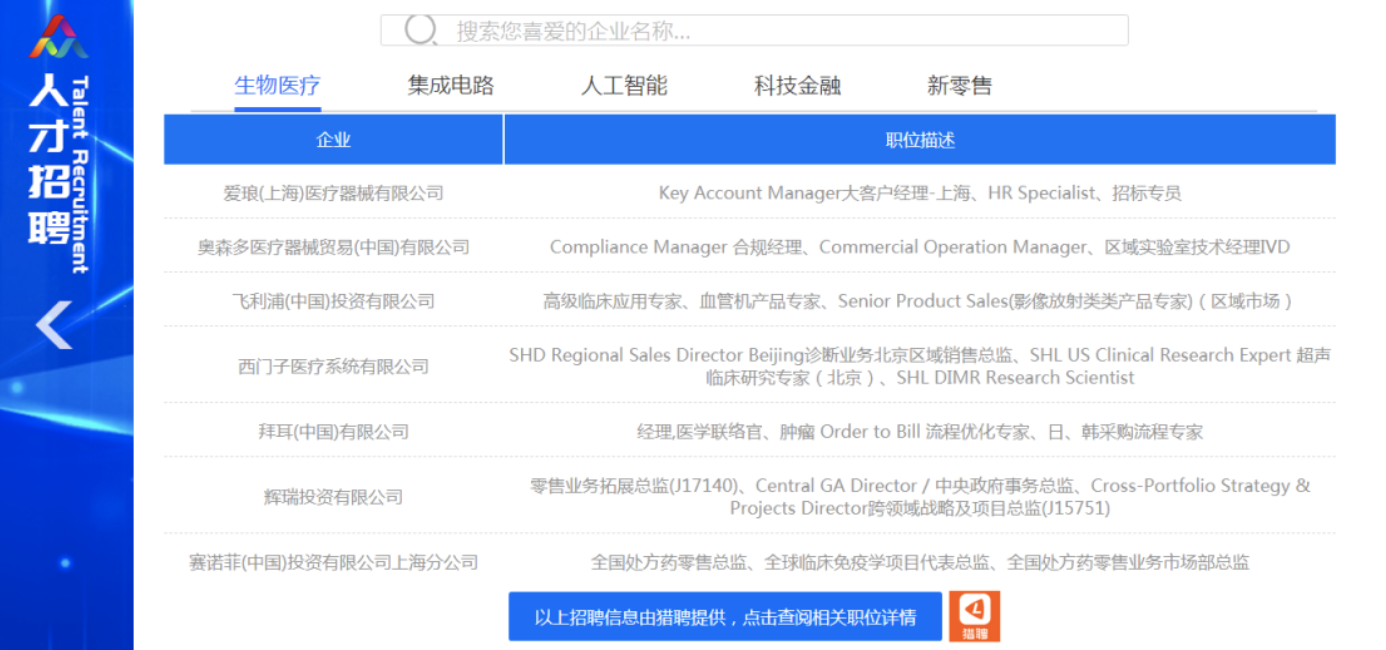Click the SHD Regional Sales Director description

click(920, 366)
